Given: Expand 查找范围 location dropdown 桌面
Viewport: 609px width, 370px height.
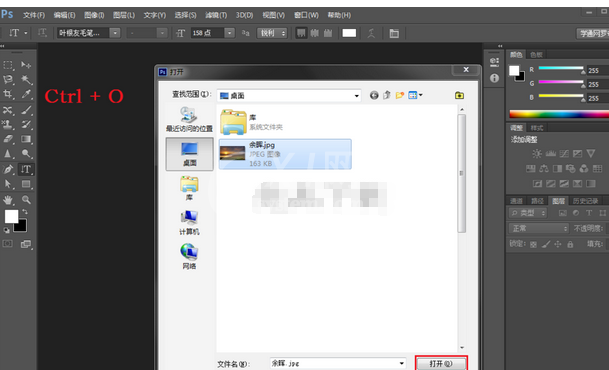Looking at the screenshot, I should [x=356, y=96].
